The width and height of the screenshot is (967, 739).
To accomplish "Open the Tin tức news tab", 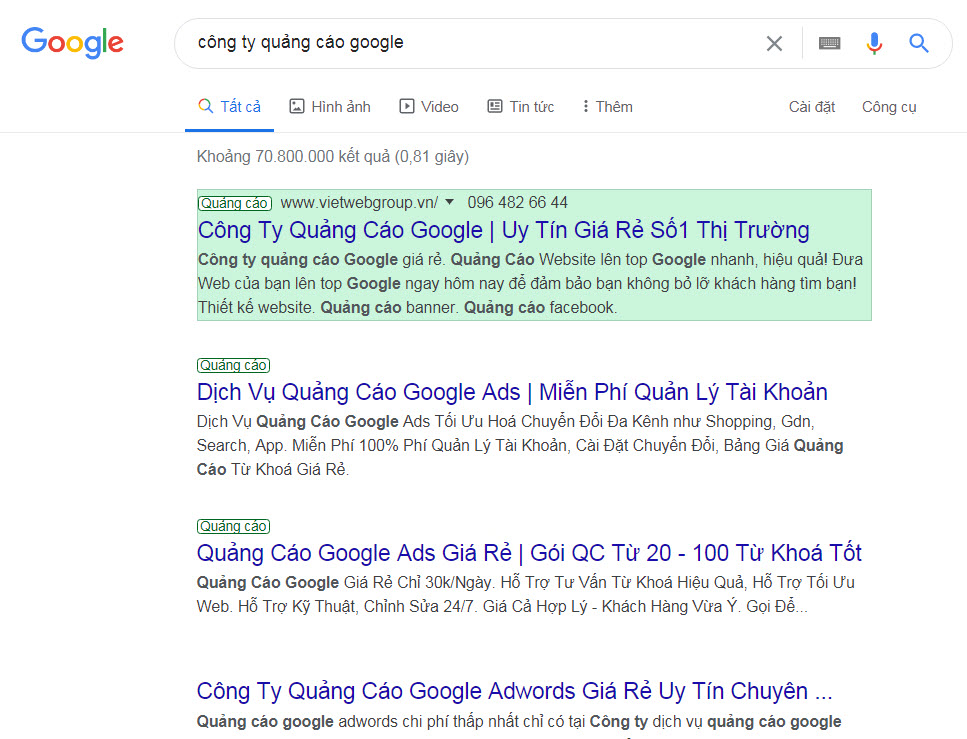I will pyautogui.click(x=520, y=107).
